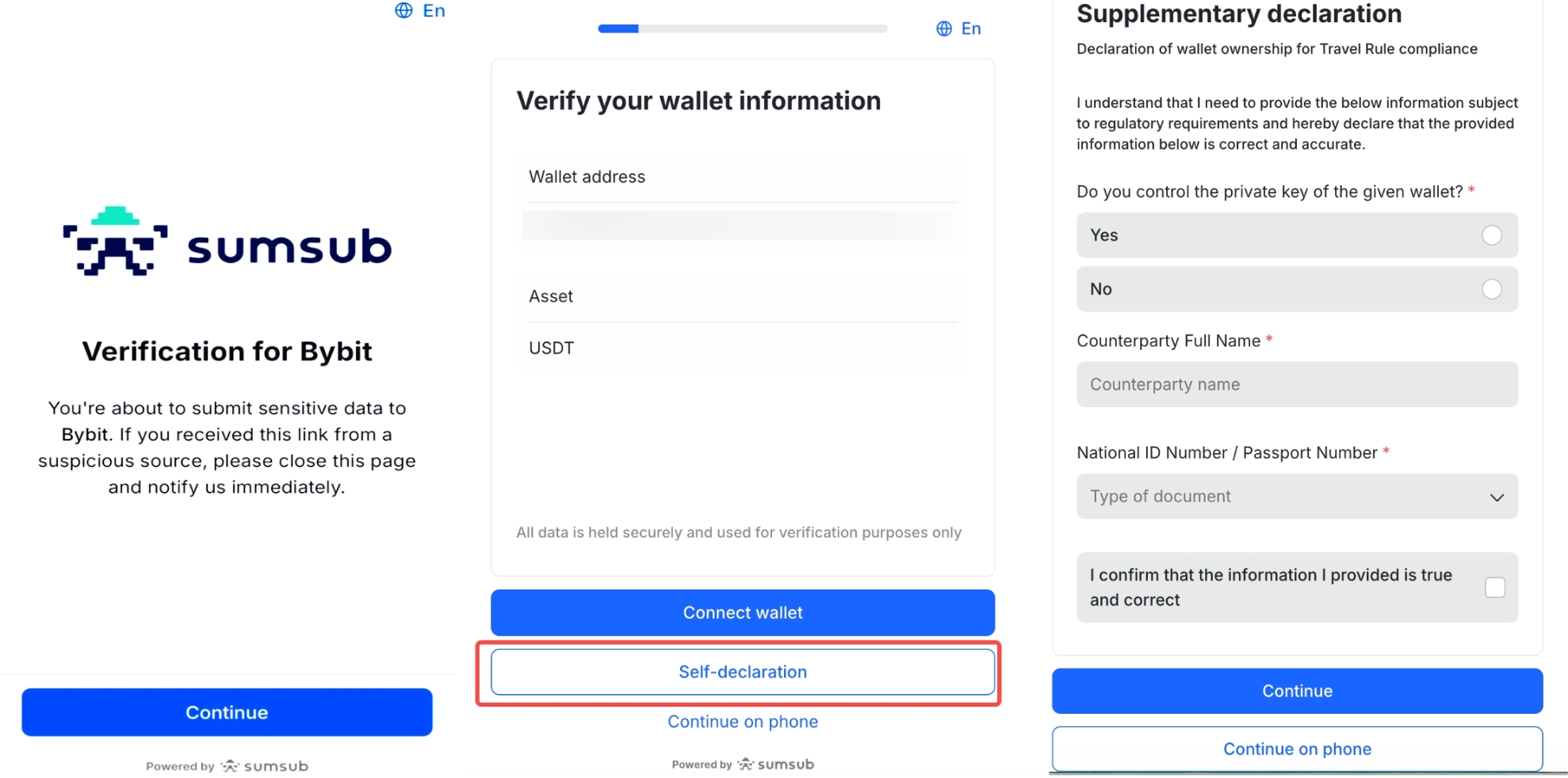
Task: Click the Sumsub footer logo below Continue on phone link
Action: point(775,765)
